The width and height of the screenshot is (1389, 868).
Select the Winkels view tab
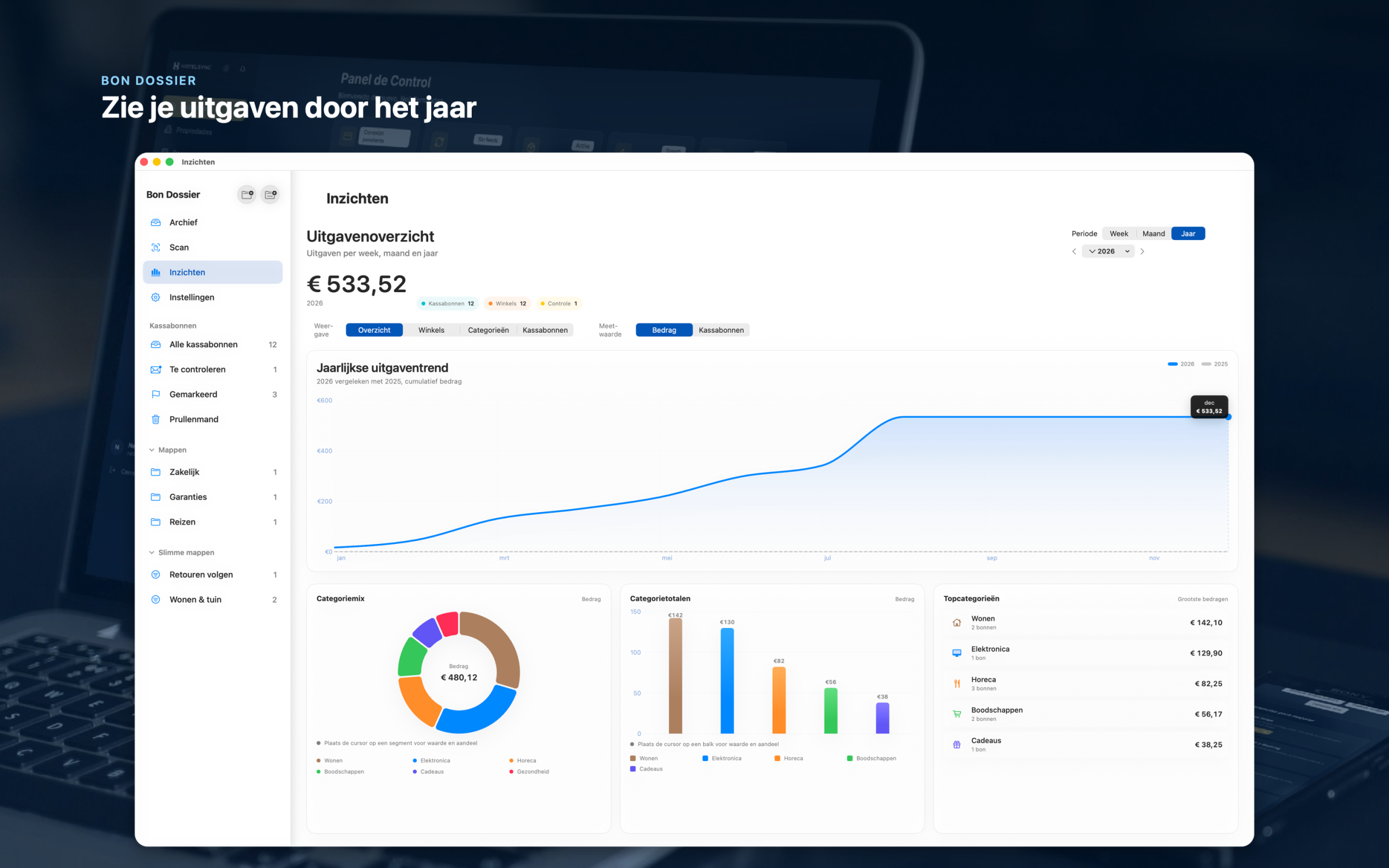tap(432, 330)
